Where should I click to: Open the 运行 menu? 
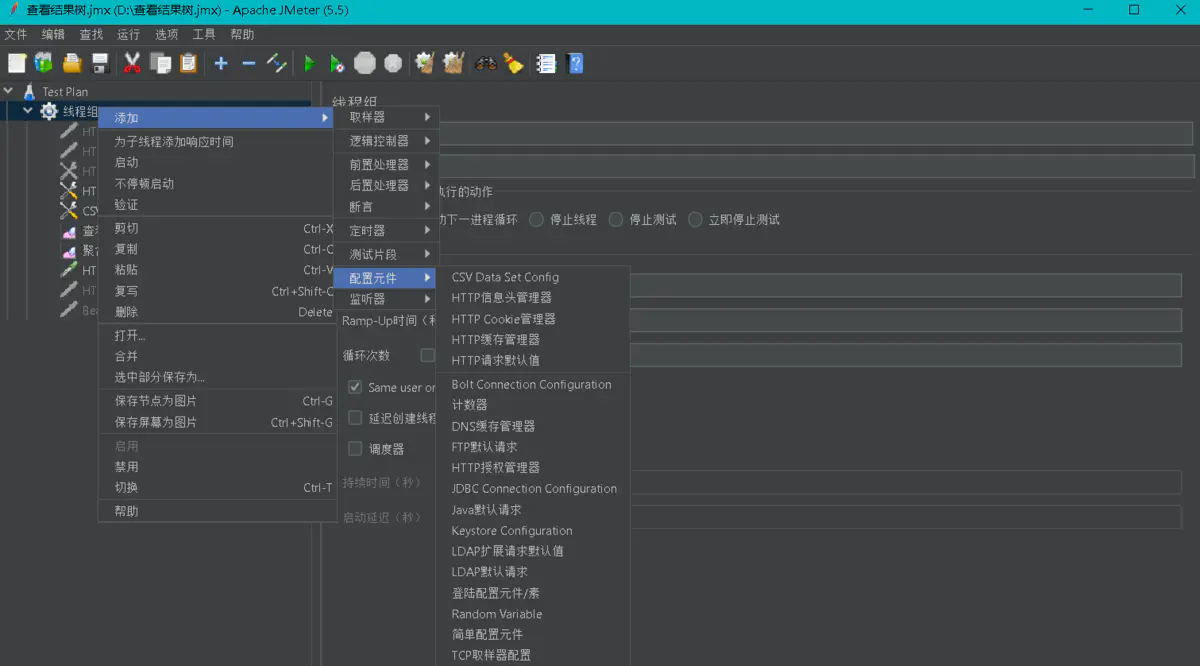(129, 34)
